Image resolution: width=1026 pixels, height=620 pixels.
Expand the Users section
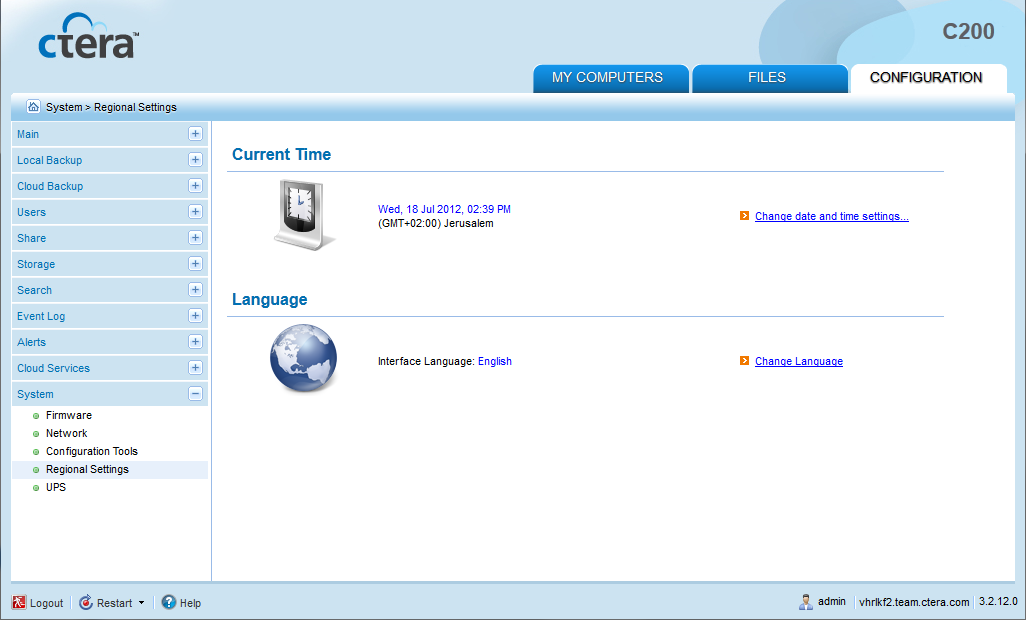pos(195,211)
